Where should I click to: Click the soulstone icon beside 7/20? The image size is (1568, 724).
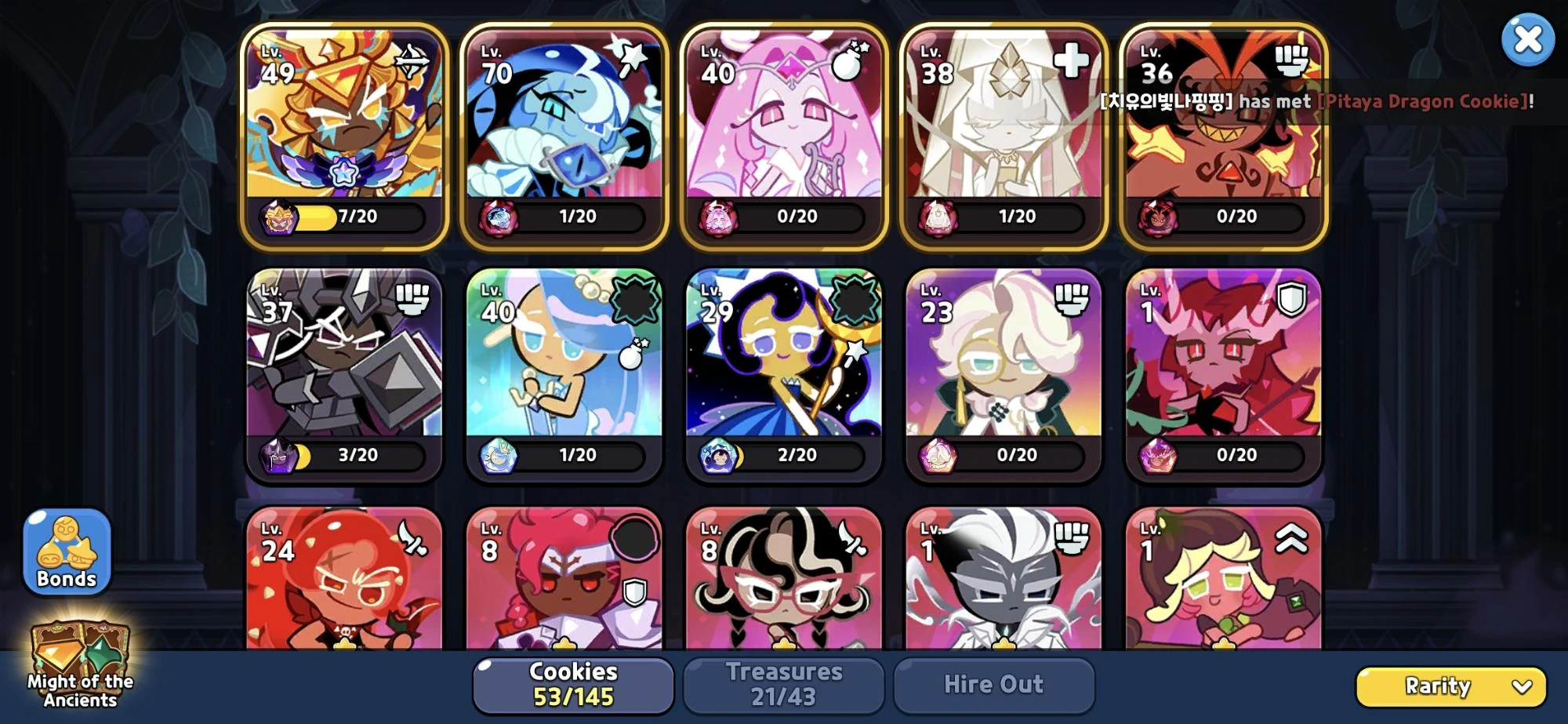point(278,217)
